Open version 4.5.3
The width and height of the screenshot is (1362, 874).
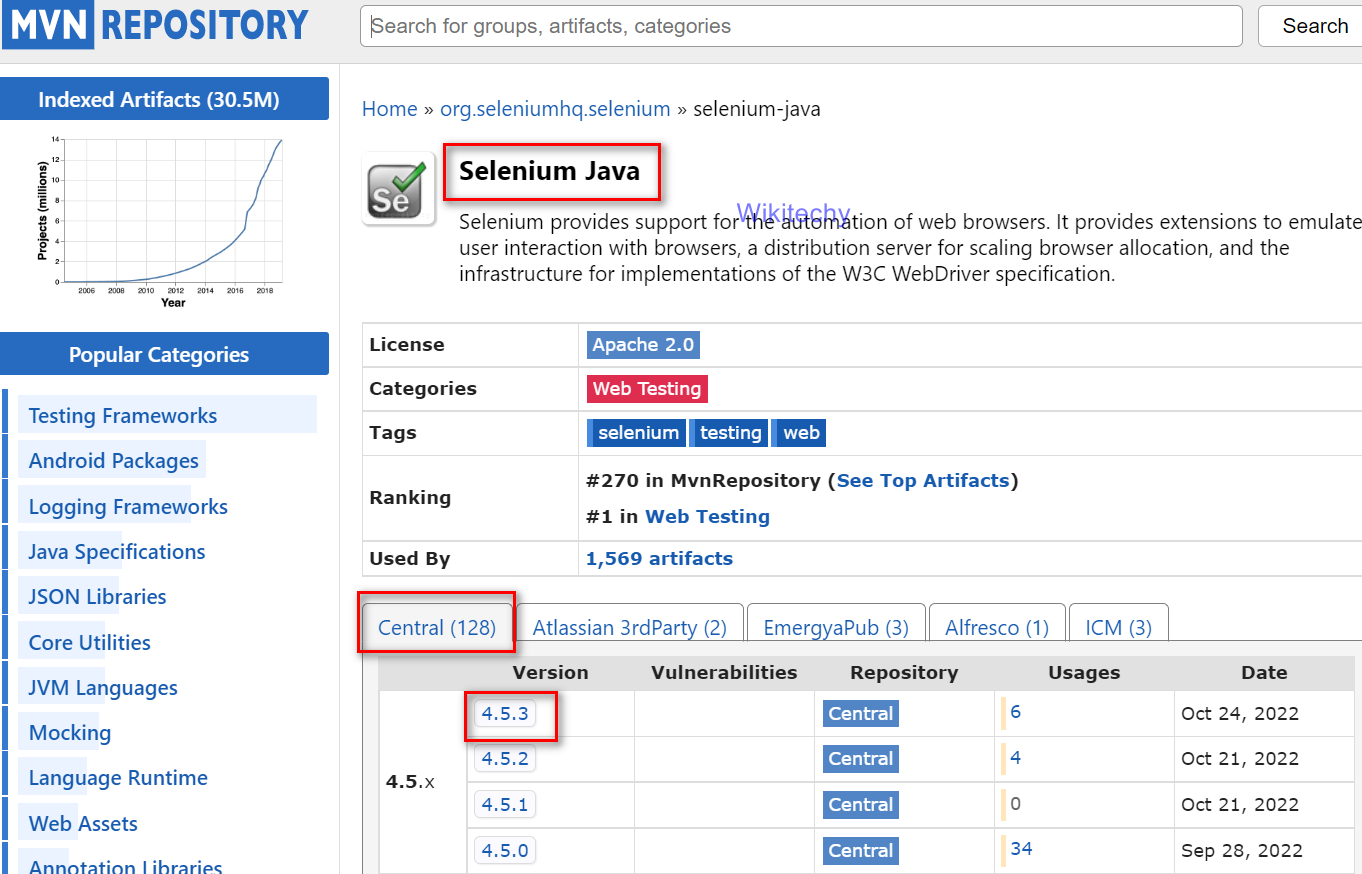click(505, 714)
